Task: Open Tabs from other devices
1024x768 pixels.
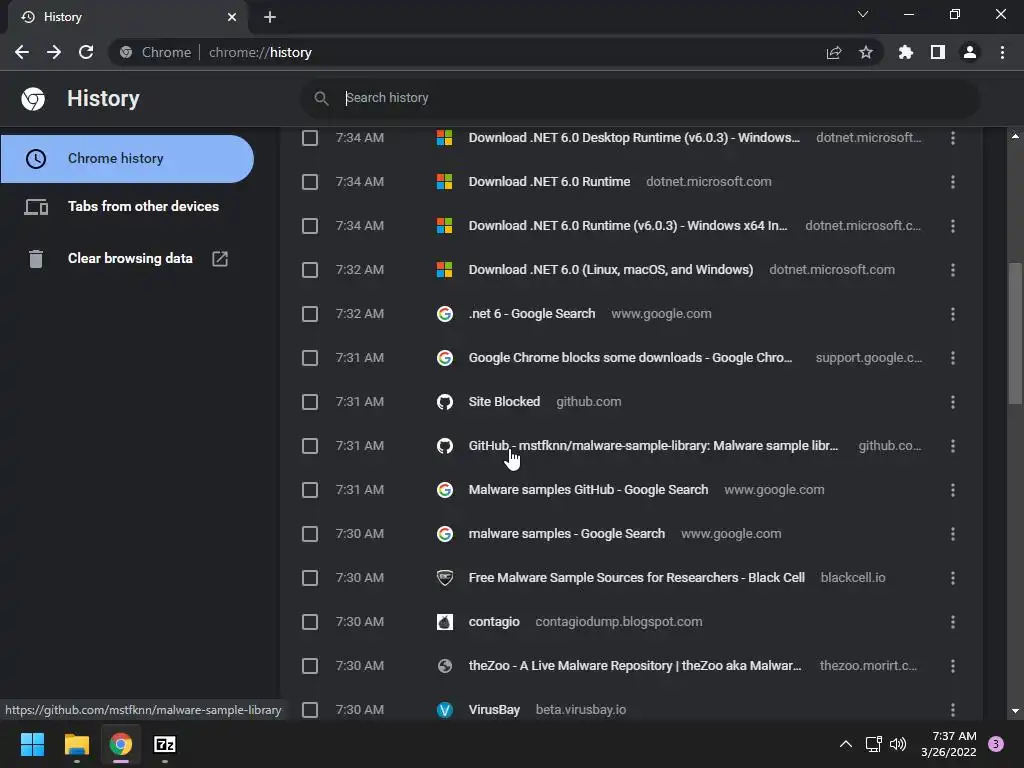Action: click(x=127, y=206)
